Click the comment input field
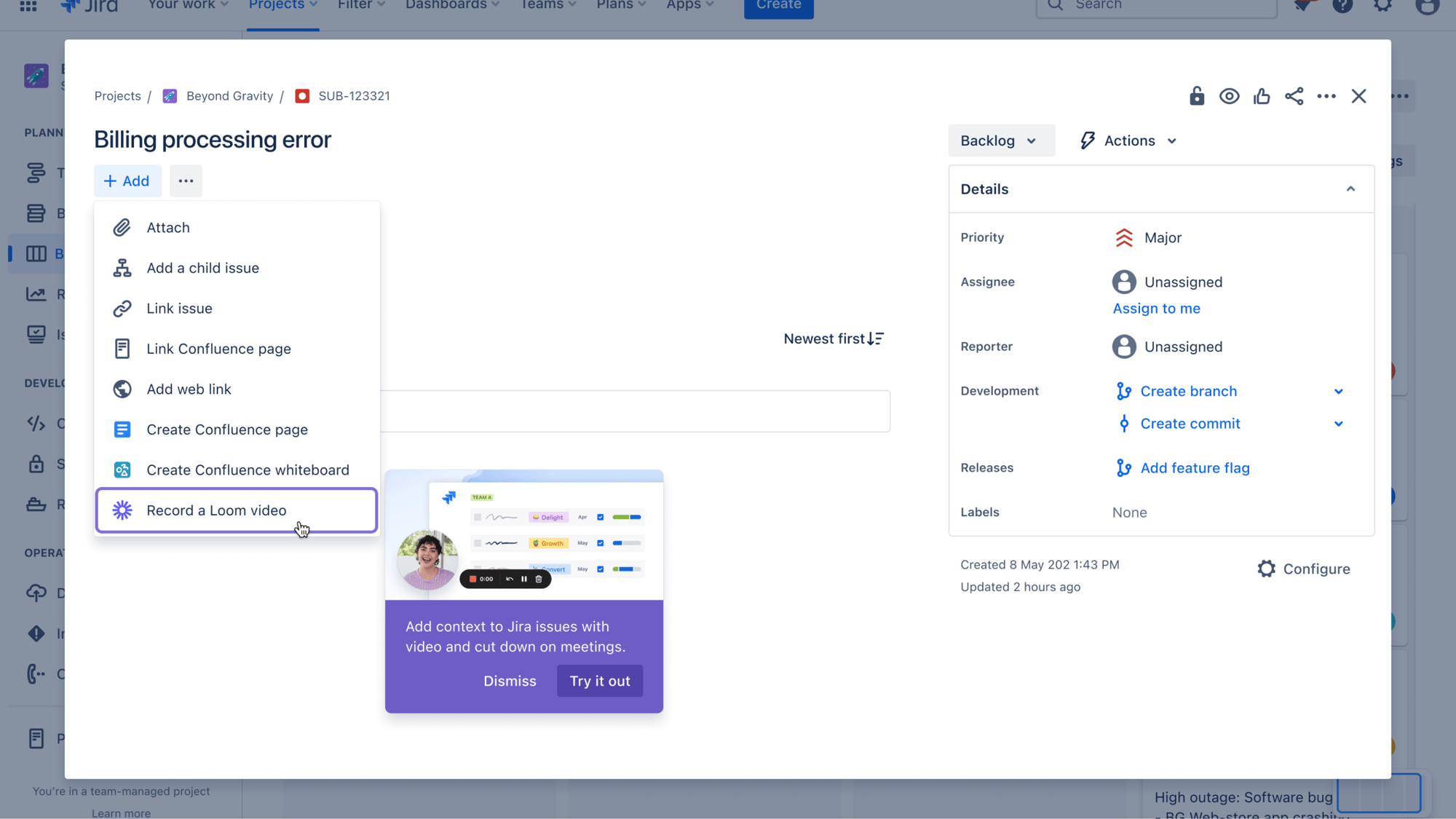This screenshot has width=1456, height=819. pyautogui.click(x=635, y=411)
